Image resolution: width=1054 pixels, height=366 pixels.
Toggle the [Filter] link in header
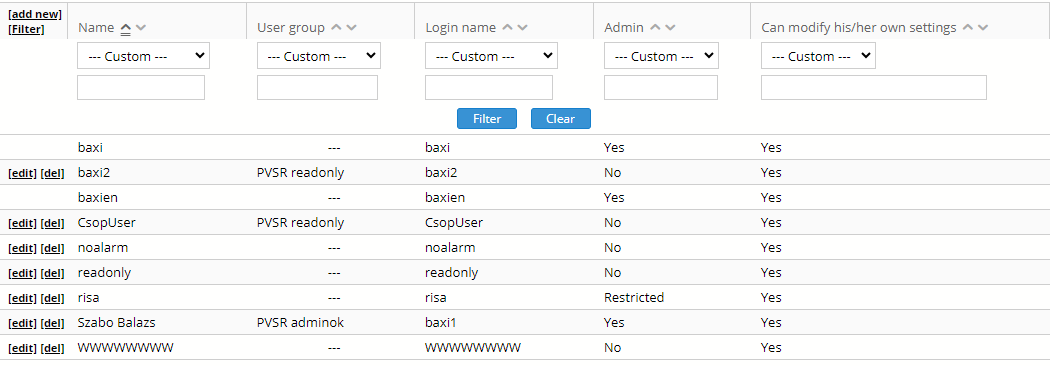26,29
